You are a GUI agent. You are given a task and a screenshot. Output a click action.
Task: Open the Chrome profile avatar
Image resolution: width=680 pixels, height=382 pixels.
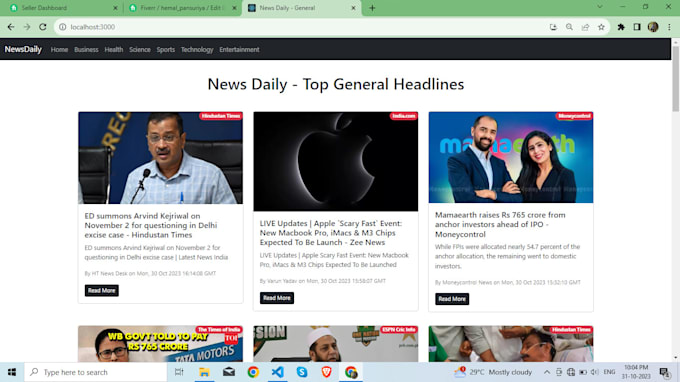[653, 27]
